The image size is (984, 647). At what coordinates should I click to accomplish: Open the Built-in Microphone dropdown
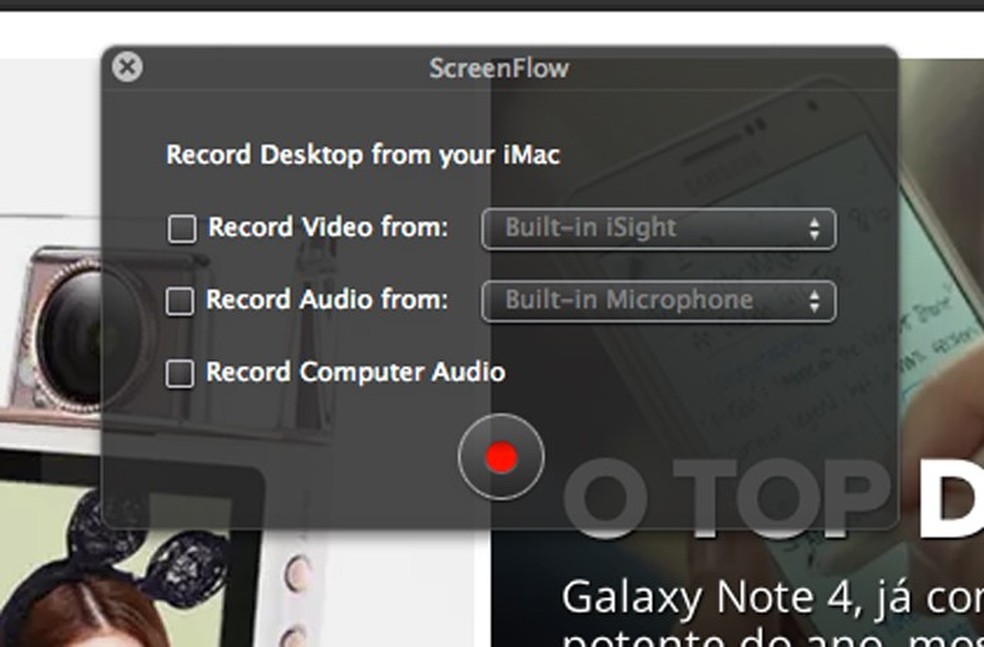click(x=659, y=301)
